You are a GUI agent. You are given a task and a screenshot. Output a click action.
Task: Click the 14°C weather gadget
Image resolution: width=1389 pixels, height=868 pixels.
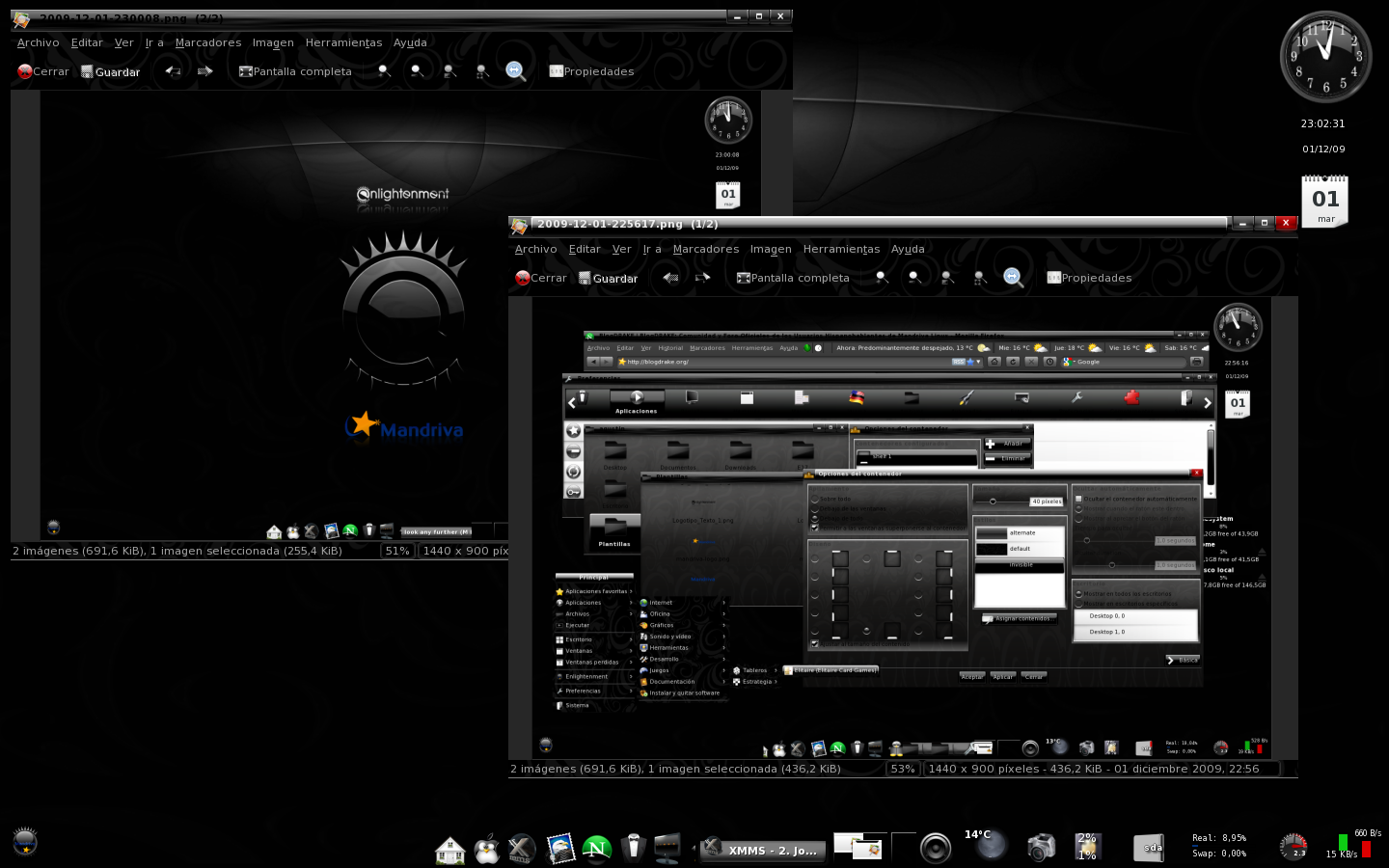(988, 844)
